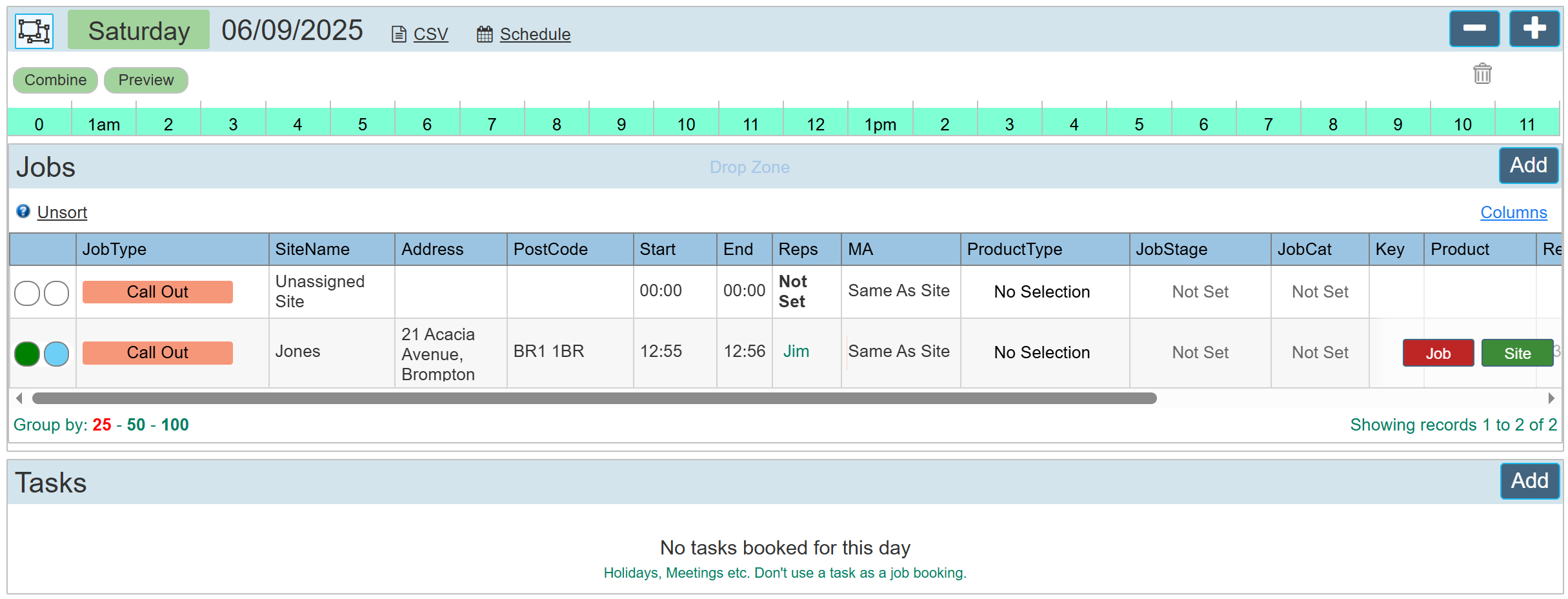1568x599 pixels.
Task: Click the blue help icon beside Unsort
Action: coord(23,212)
